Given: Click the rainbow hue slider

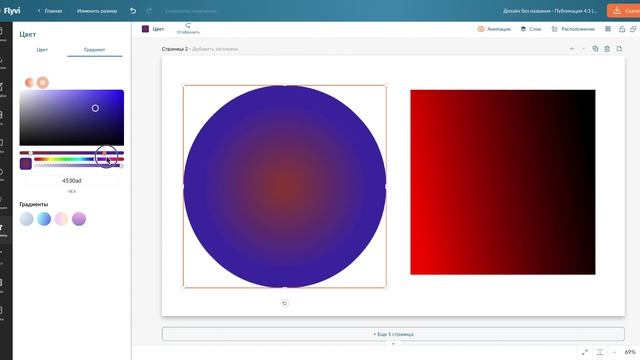Looking at the screenshot, I should point(79,159).
